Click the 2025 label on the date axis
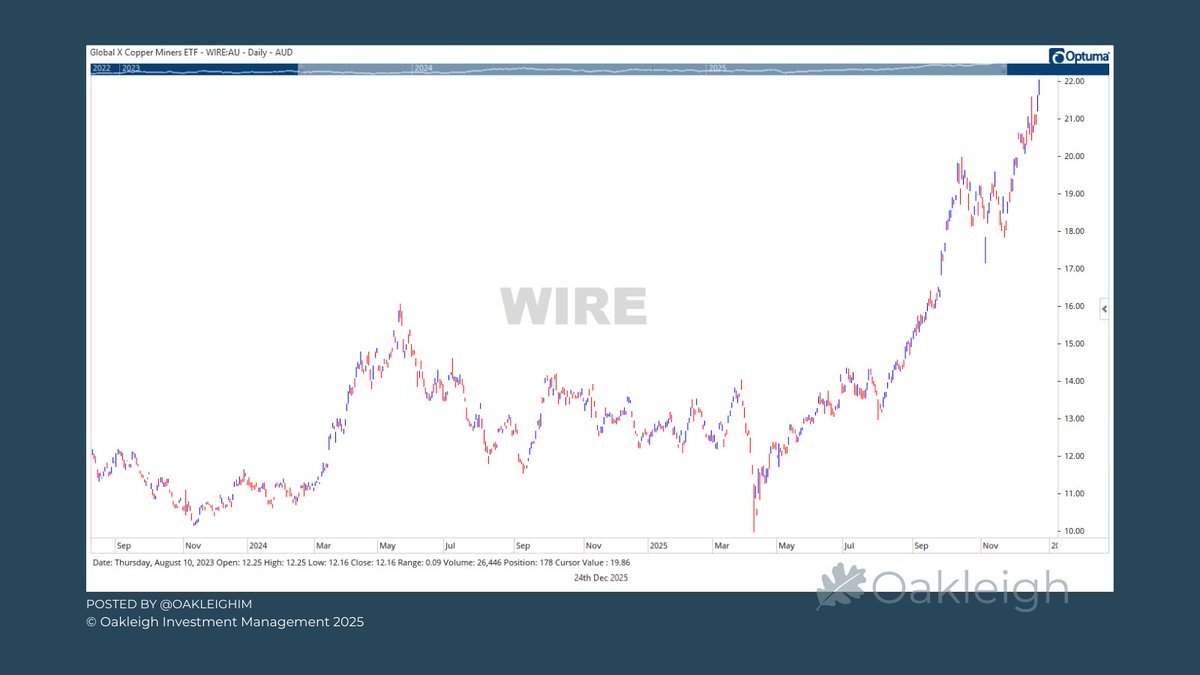The width and height of the screenshot is (1200, 675). coord(658,546)
